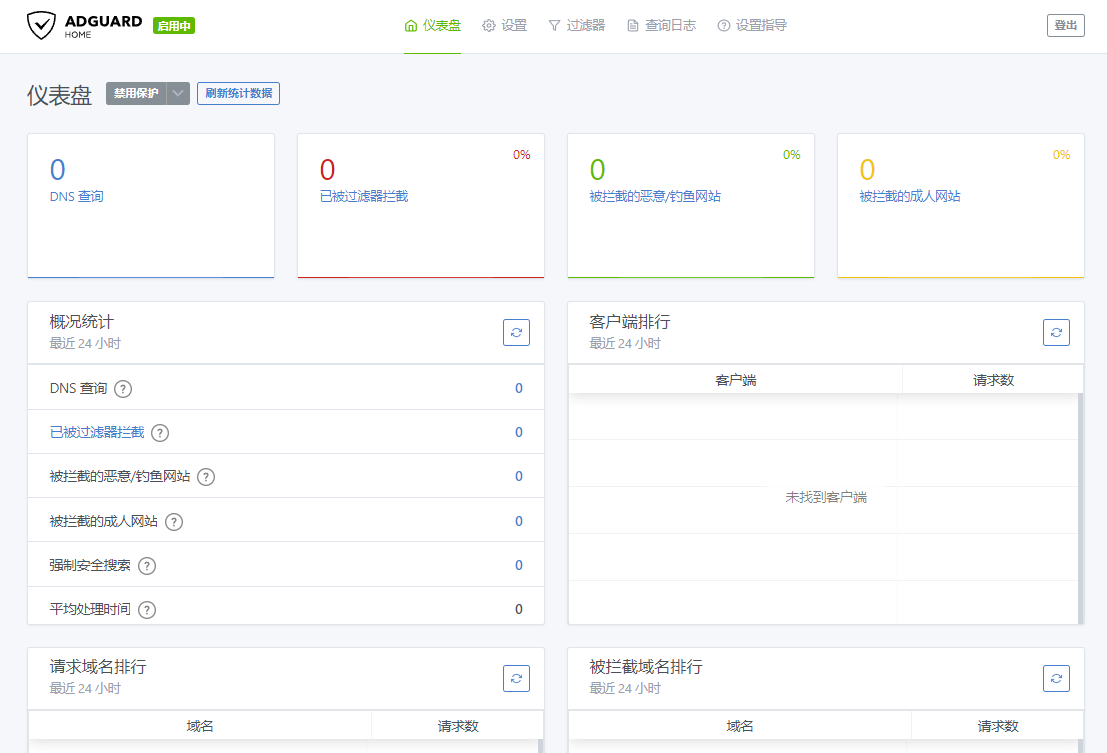Click help icon beside DNS 查询

[x=123, y=389]
